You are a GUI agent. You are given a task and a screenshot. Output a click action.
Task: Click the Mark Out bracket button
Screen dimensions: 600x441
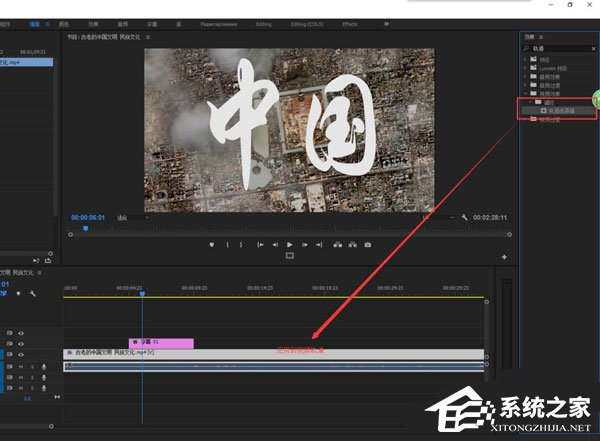[x=241, y=245]
